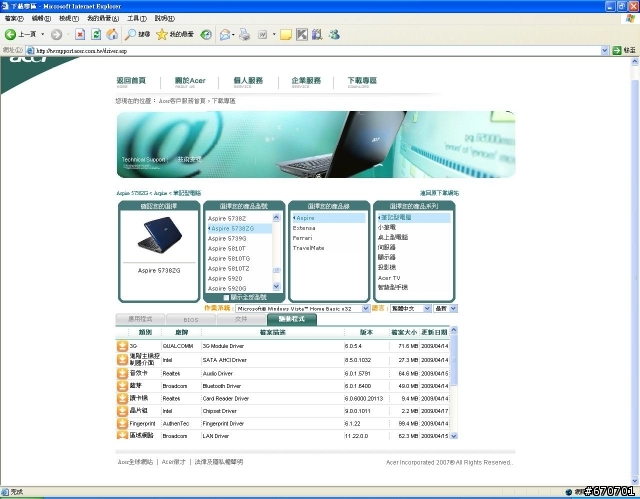Open the 編輯(E) menu

pos(41,18)
